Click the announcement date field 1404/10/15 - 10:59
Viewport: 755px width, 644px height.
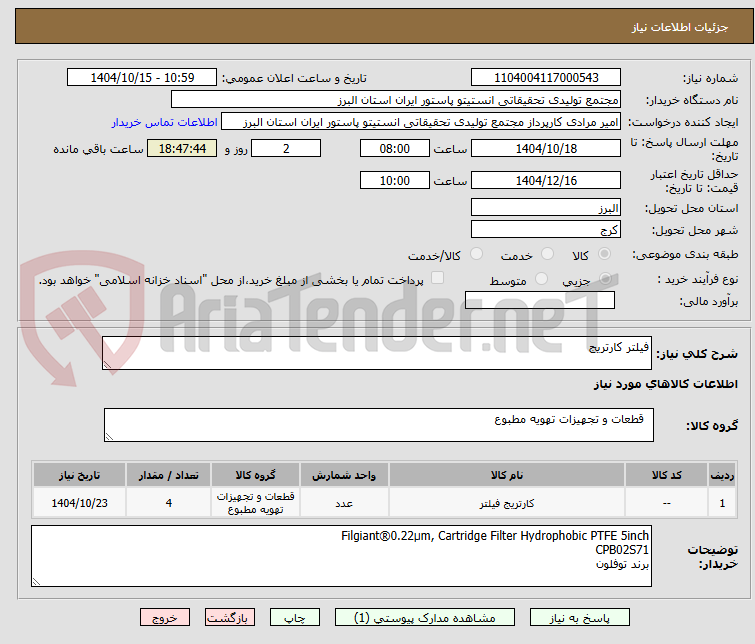pos(142,78)
